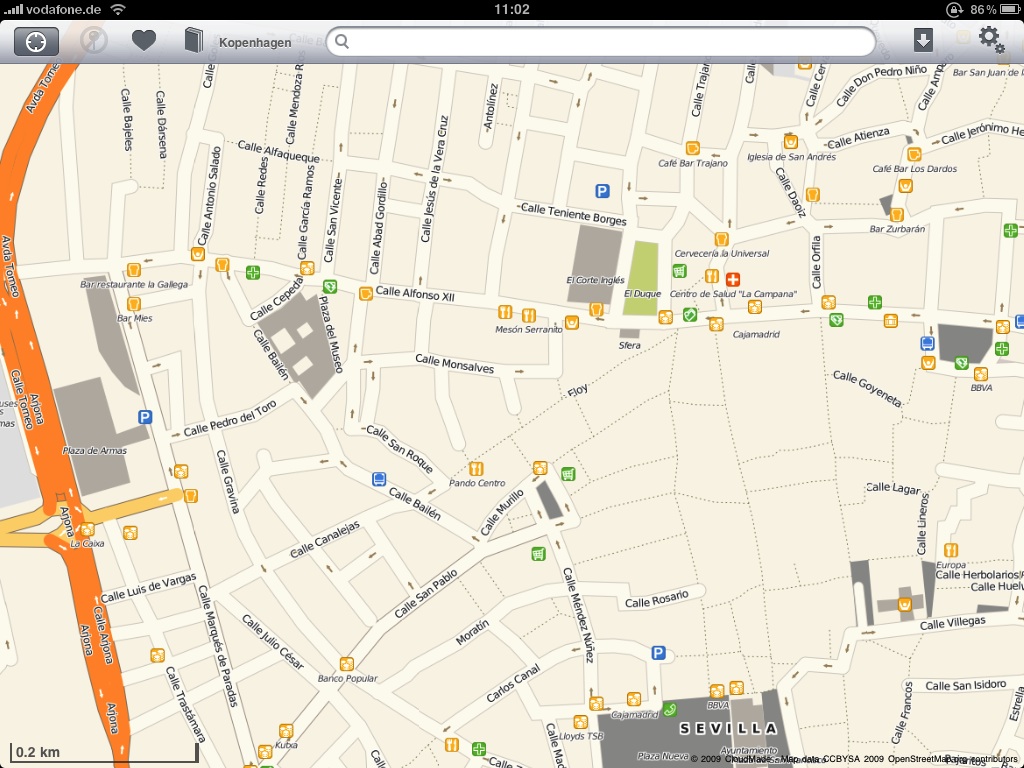Screen dimensions: 1024x768
Task: Click the green pharmacy cross near Calle Alfaqueque
Action: tap(251, 271)
